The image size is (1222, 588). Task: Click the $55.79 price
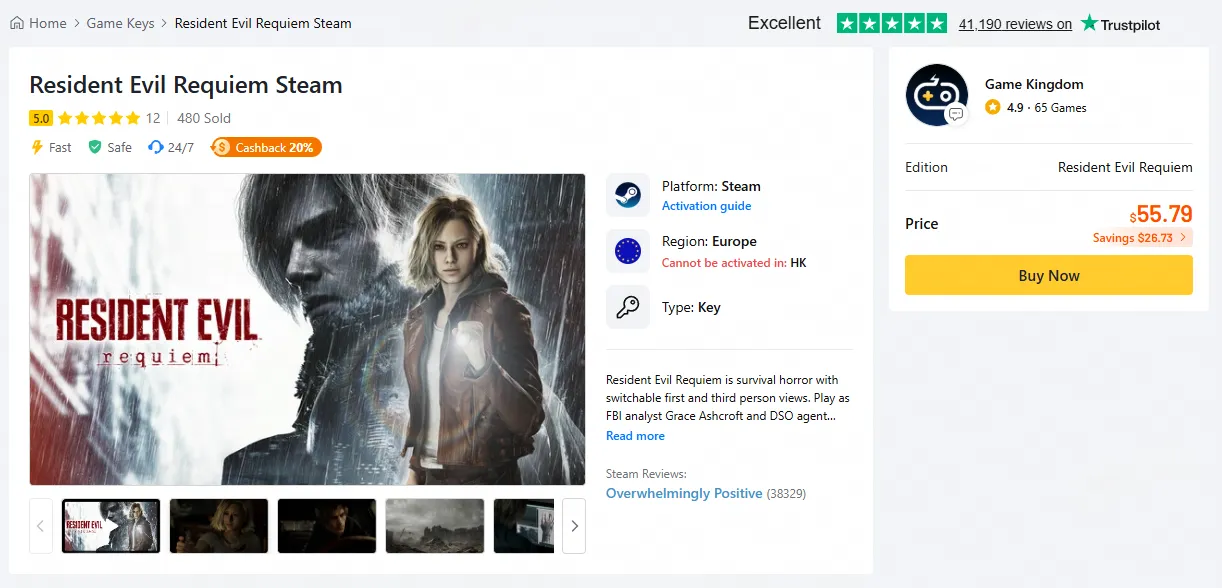(x=1161, y=214)
